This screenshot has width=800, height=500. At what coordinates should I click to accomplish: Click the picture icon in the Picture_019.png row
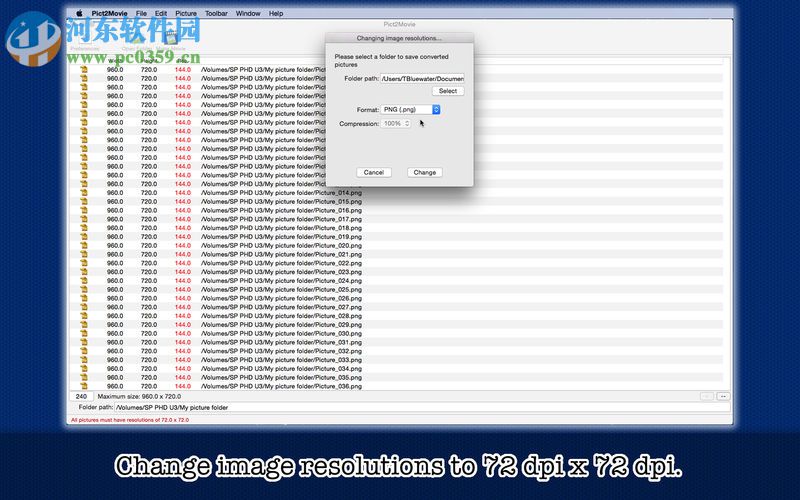(x=84, y=237)
